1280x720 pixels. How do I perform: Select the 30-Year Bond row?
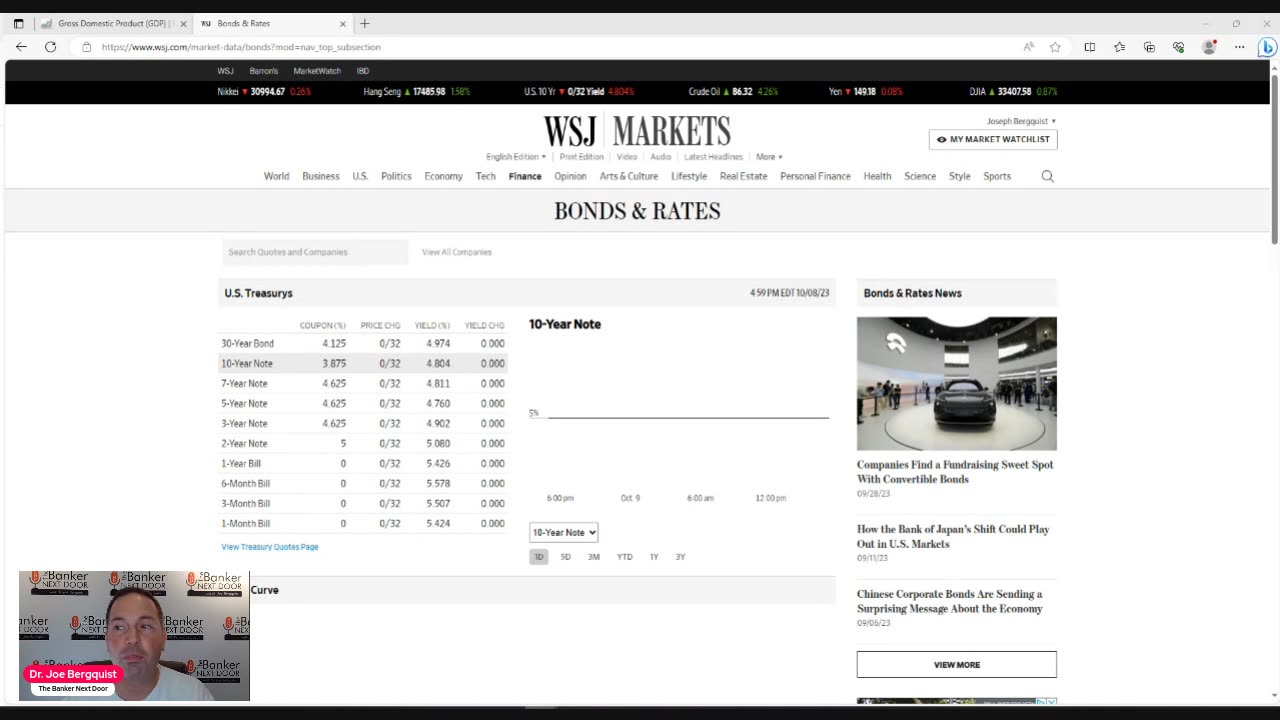pyautogui.click(x=363, y=343)
